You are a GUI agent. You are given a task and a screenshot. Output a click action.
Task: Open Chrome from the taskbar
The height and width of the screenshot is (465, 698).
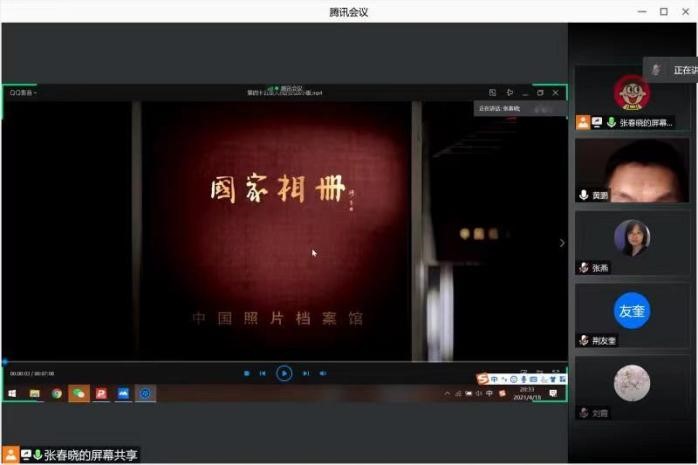click(x=57, y=393)
